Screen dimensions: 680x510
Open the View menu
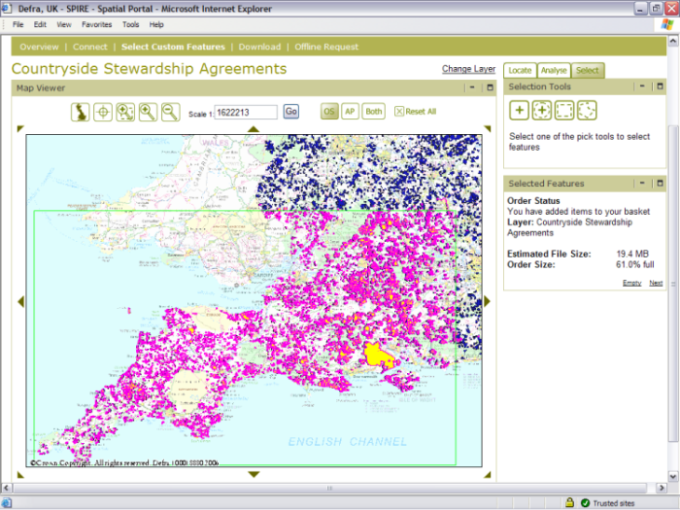click(x=64, y=24)
